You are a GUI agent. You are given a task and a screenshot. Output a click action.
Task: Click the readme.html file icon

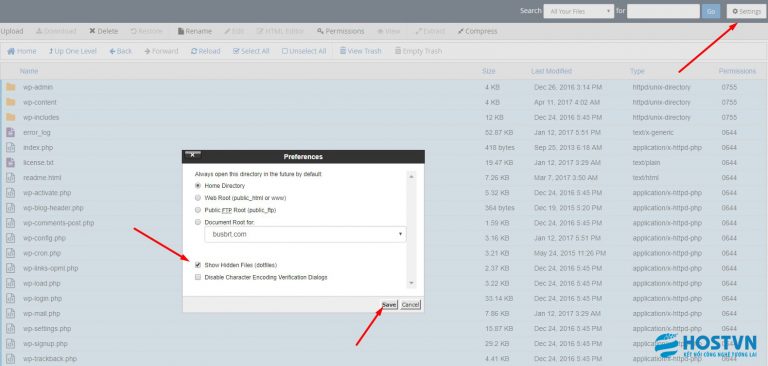tap(11, 178)
